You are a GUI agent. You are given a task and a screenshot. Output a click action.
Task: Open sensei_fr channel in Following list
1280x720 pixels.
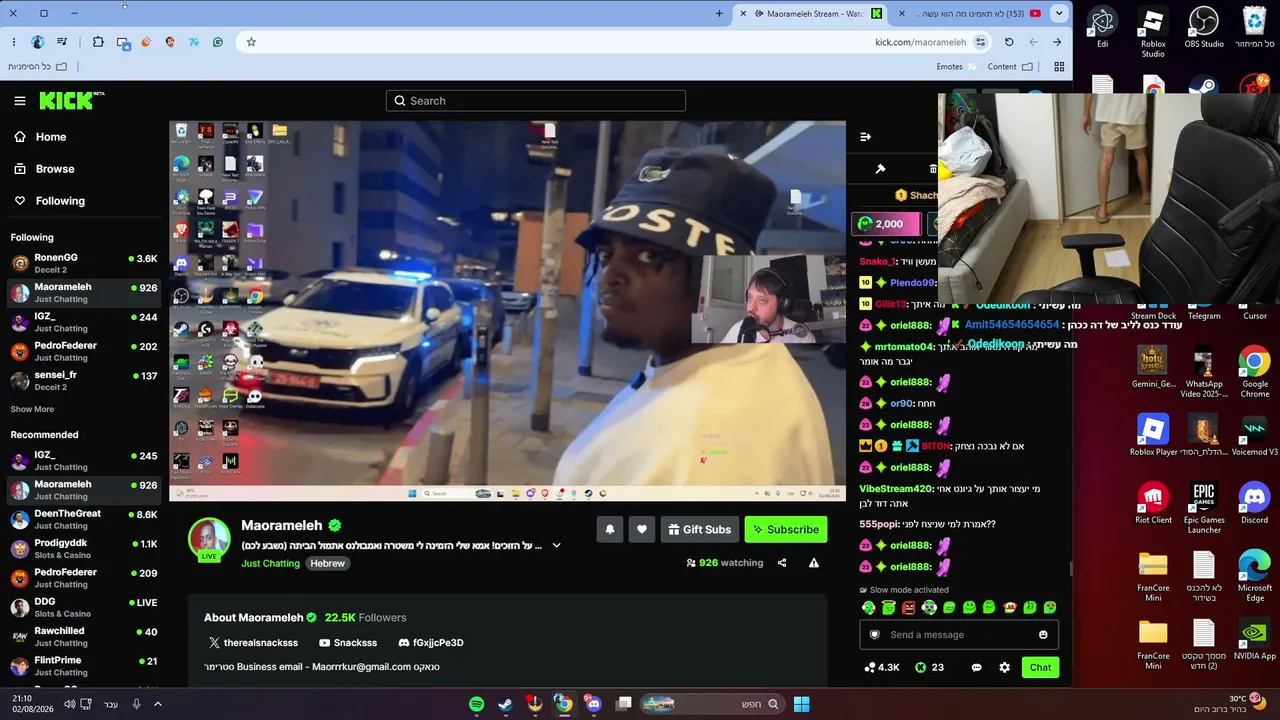[84, 380]
